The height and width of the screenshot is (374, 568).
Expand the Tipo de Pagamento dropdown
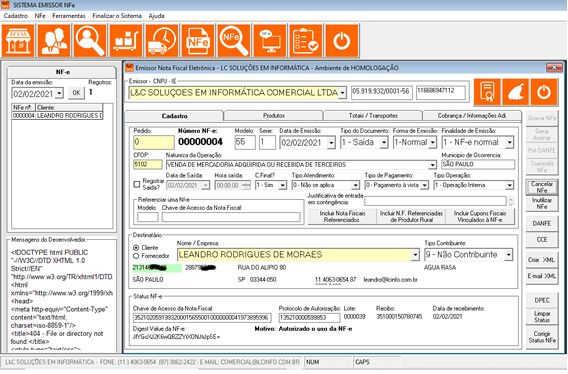point(425,185)
